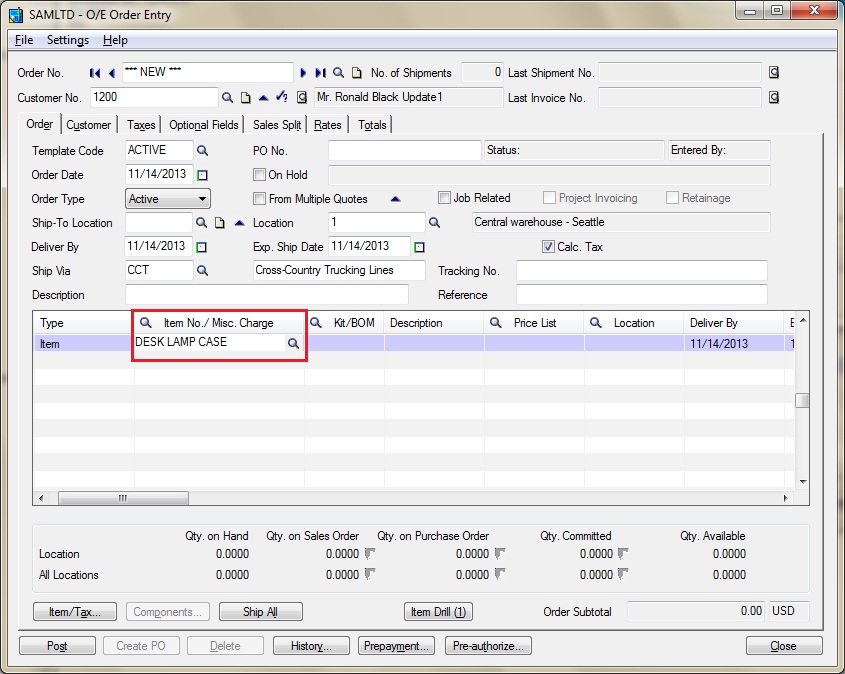Drill down All Locations Qty. Committed
Viewport: 845px width, 674px height.
click(x=623, y=574)
